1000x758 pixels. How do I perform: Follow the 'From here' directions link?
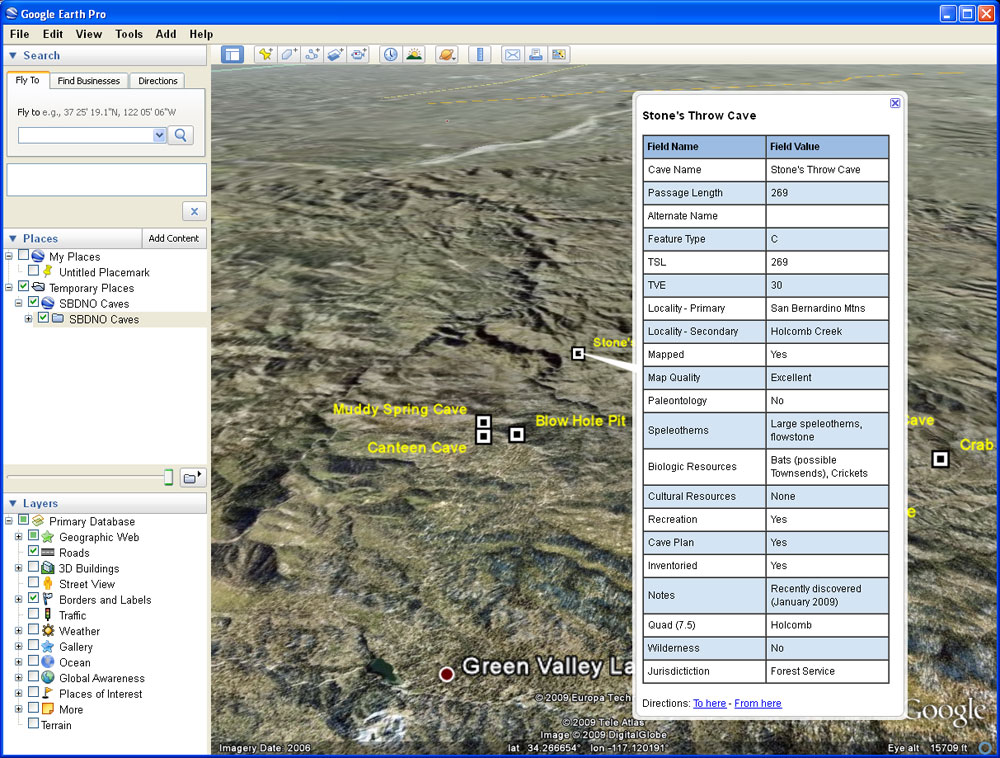758,703
